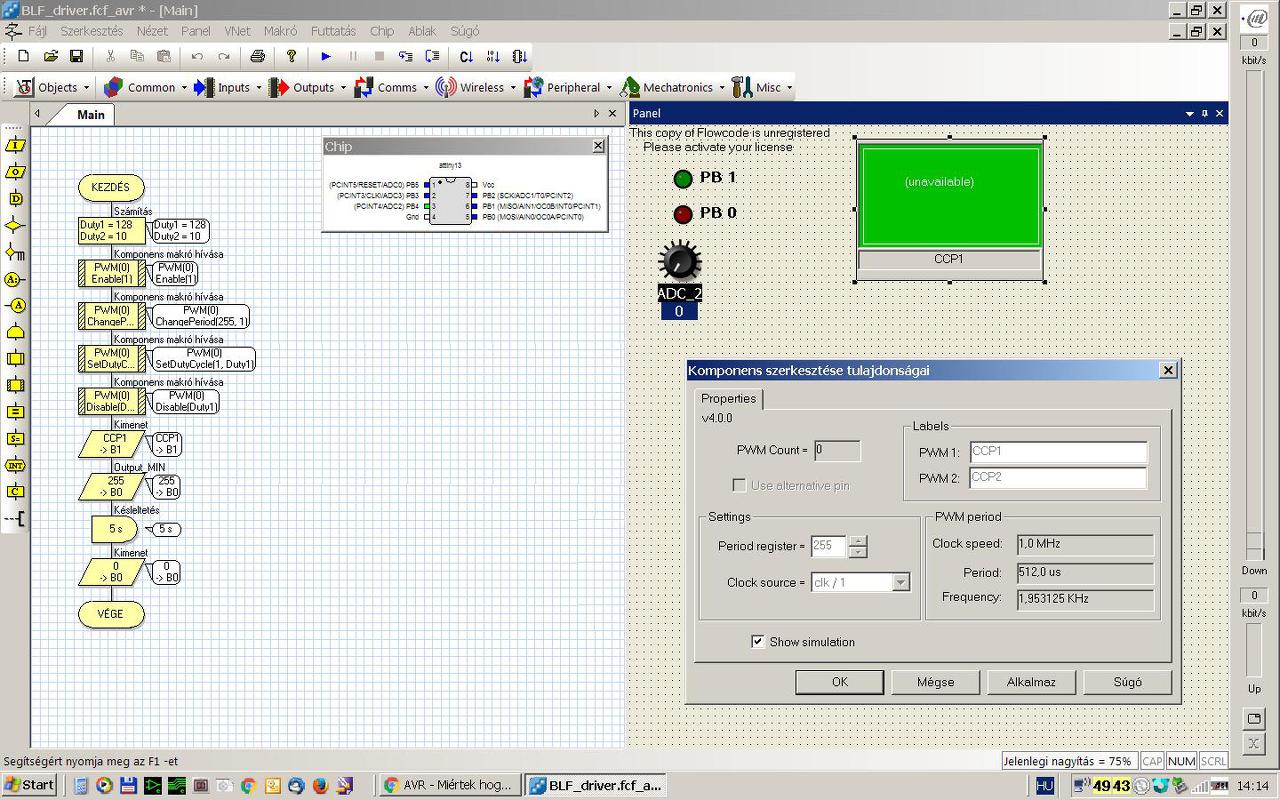Viewport: 1280px width, 800px height.
Task: Compile the flowchart to C
Action: [466, 57]
